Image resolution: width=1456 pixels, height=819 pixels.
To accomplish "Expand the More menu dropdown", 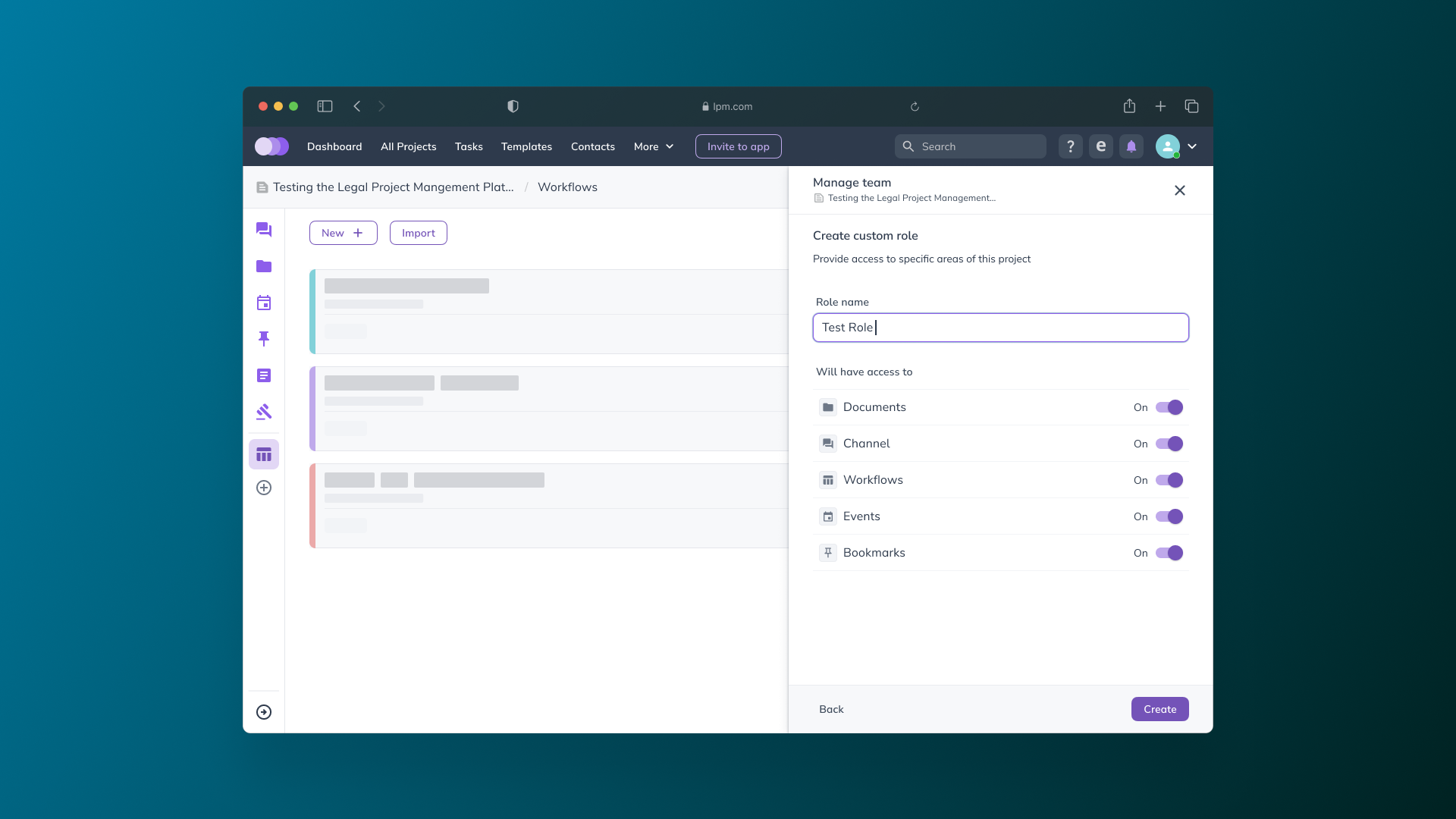I will [654, 146].
